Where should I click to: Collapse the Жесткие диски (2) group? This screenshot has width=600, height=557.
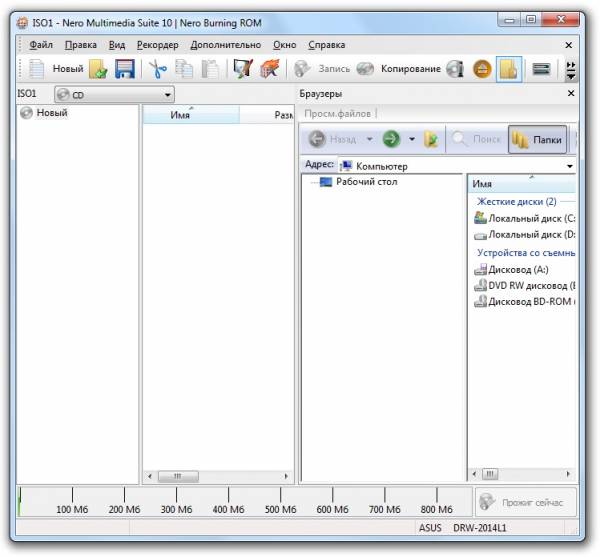click(x=517, y=202)
